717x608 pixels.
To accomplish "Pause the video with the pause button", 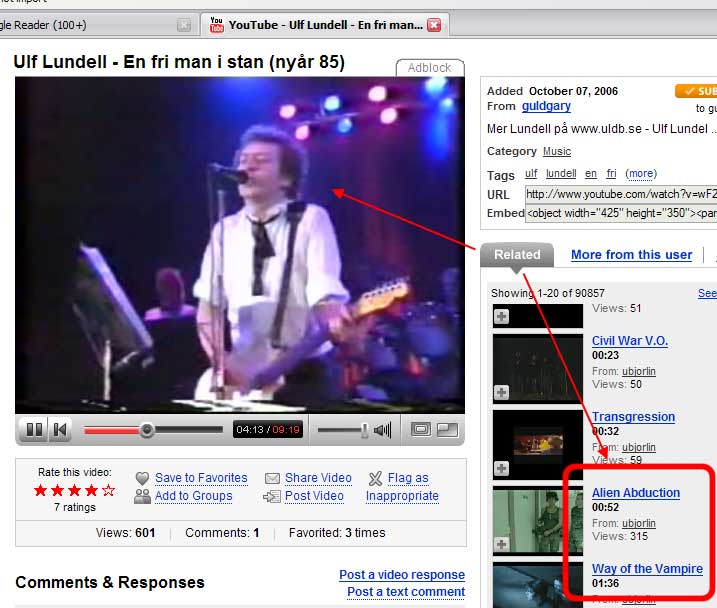I will (x=34, y=430).
